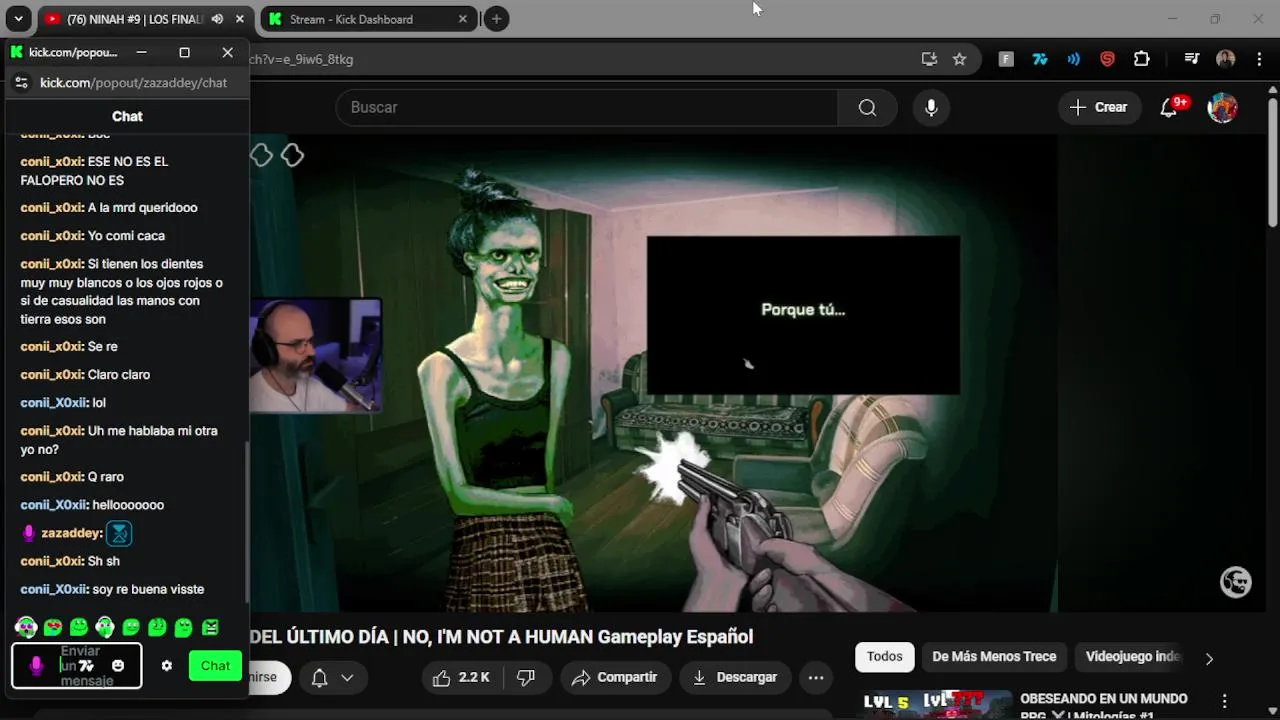Click the kick.com popout address bar
The image size is (1280, 720).
[x=133, y=83]
